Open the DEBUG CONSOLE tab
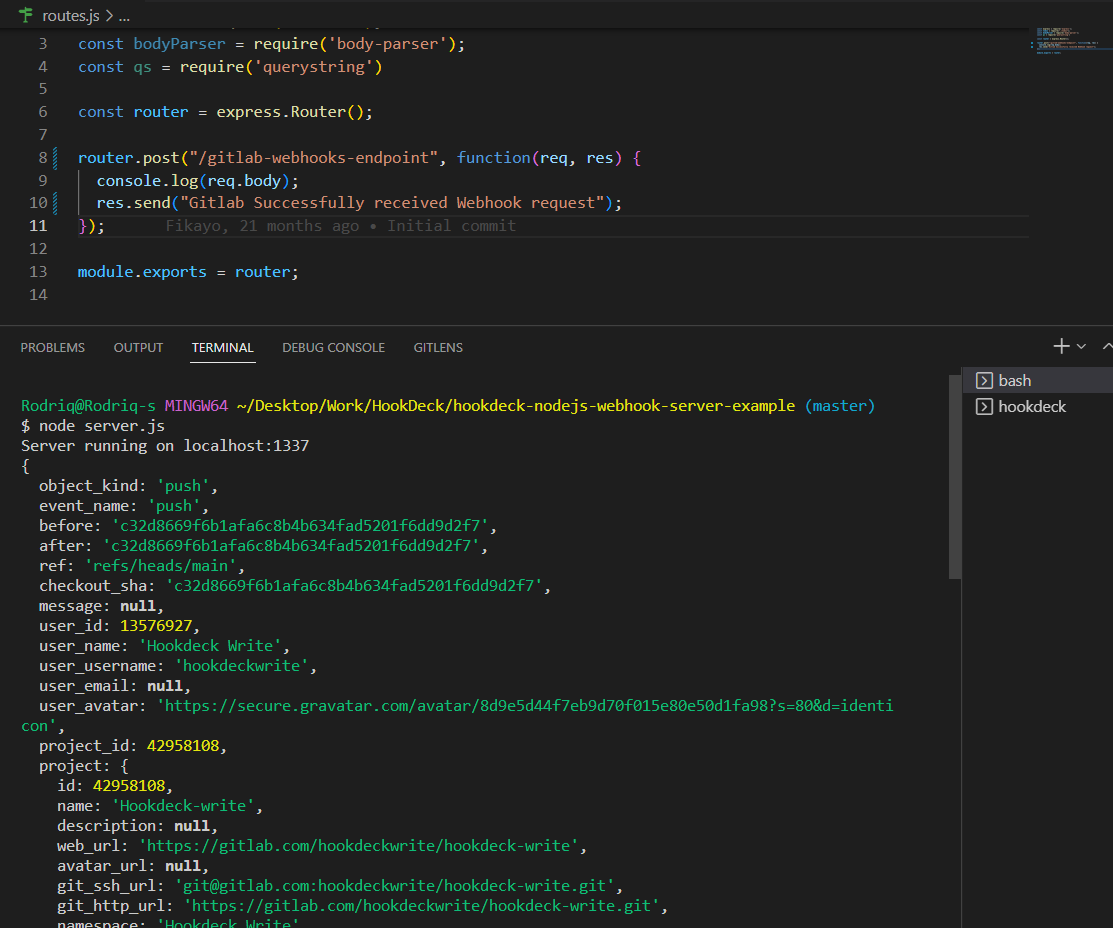 tap(333, 347)
